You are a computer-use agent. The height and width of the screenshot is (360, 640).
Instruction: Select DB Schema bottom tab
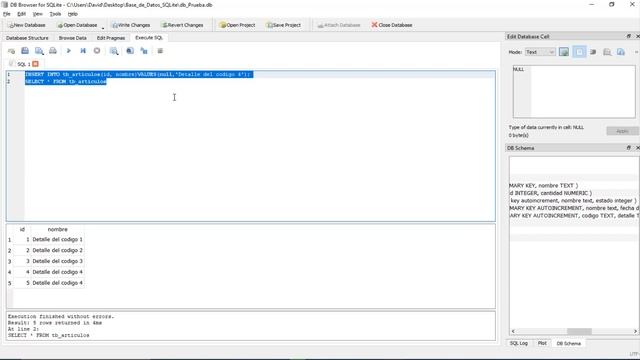569,343
